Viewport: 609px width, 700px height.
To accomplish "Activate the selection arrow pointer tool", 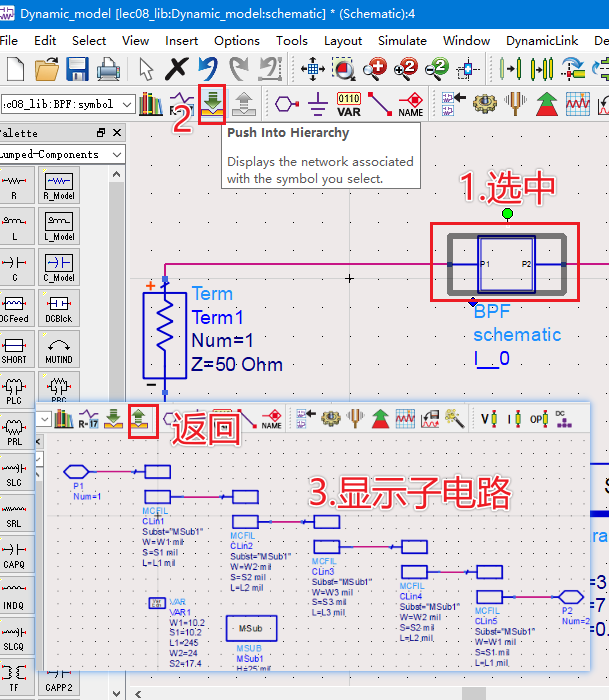I will point(146,69).
